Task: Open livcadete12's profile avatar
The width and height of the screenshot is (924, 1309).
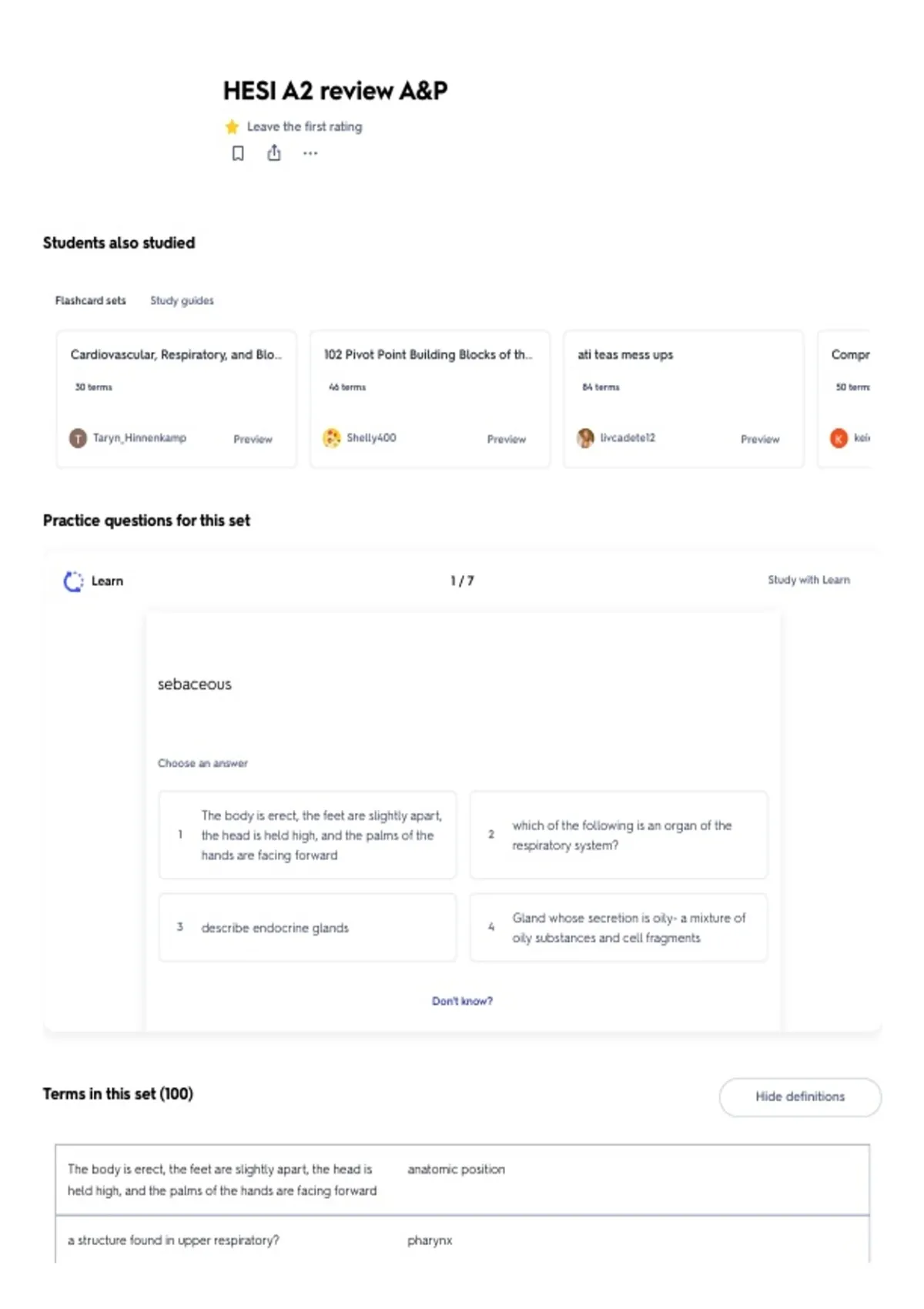Action: 585,438
